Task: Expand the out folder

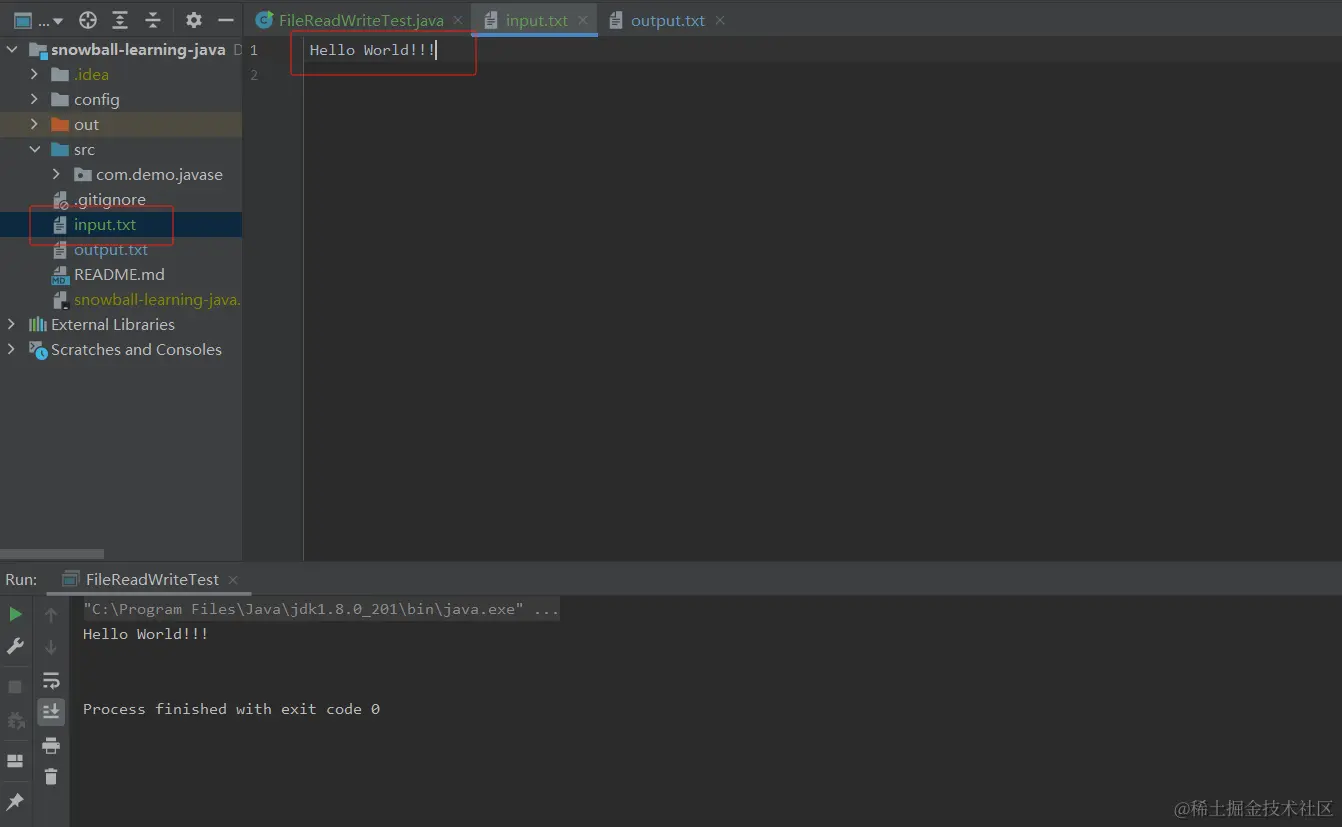Action: (35, 124)
